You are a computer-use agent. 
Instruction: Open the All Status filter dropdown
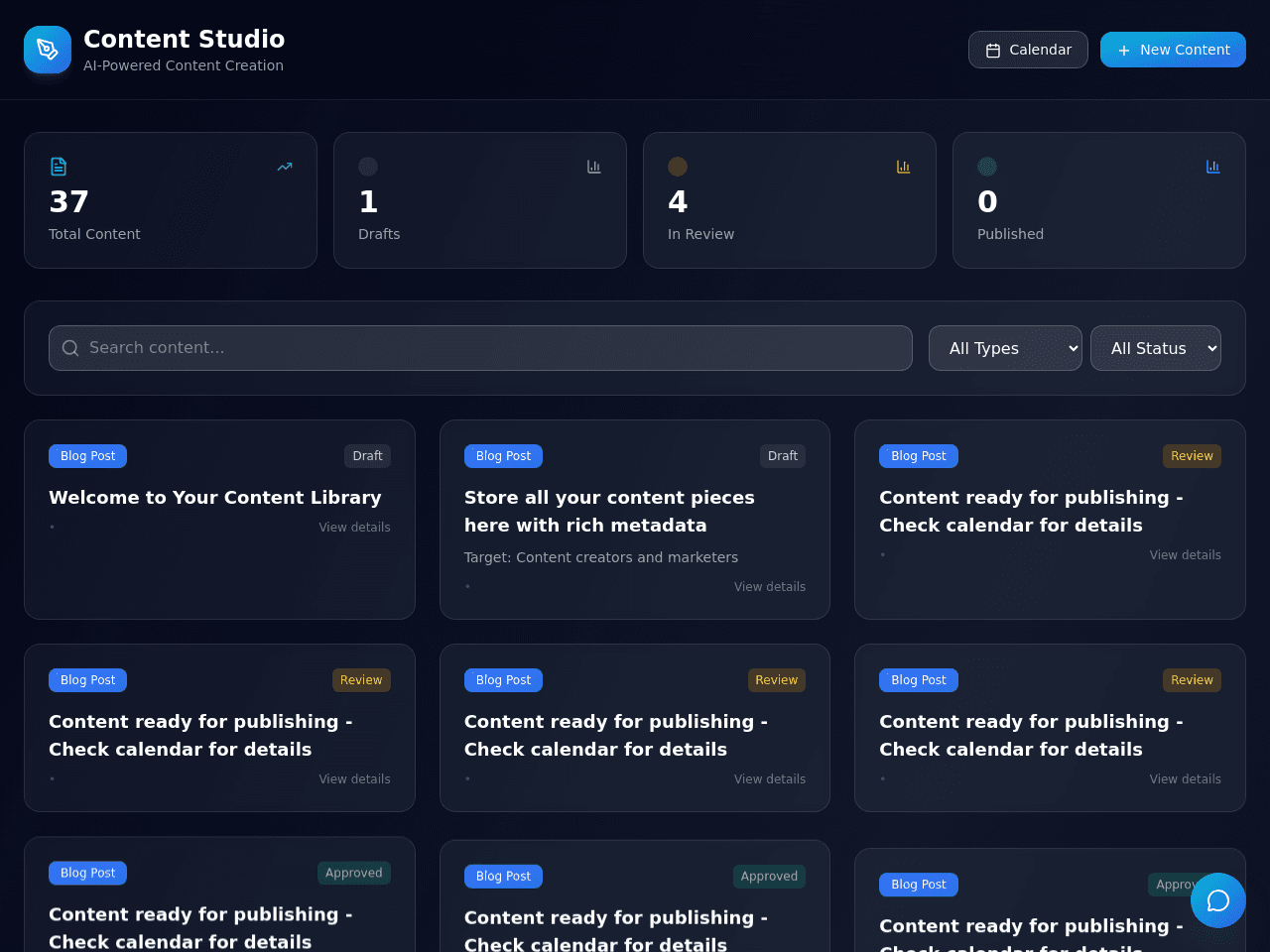point(1156,348)
